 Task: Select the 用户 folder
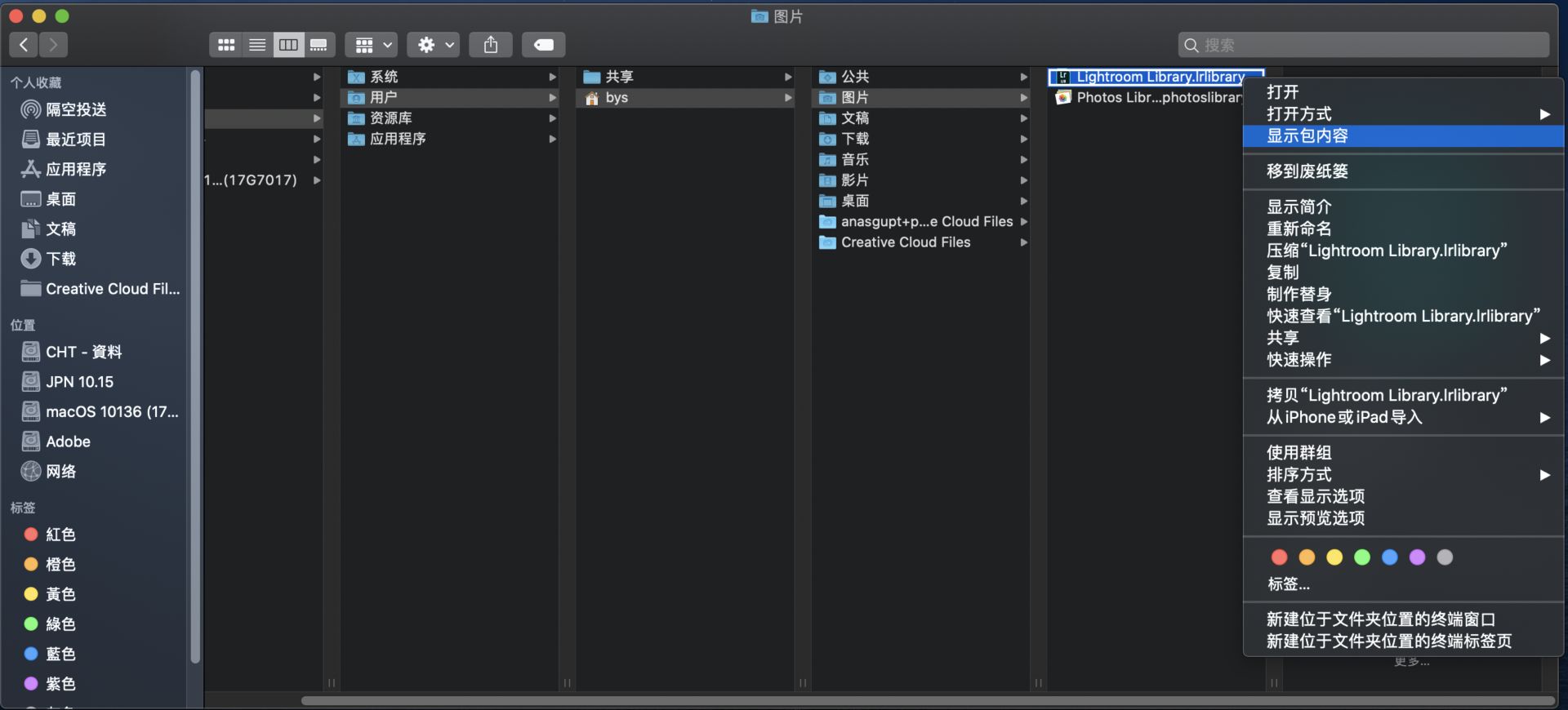pyautogui.click(x=451, y=97)
